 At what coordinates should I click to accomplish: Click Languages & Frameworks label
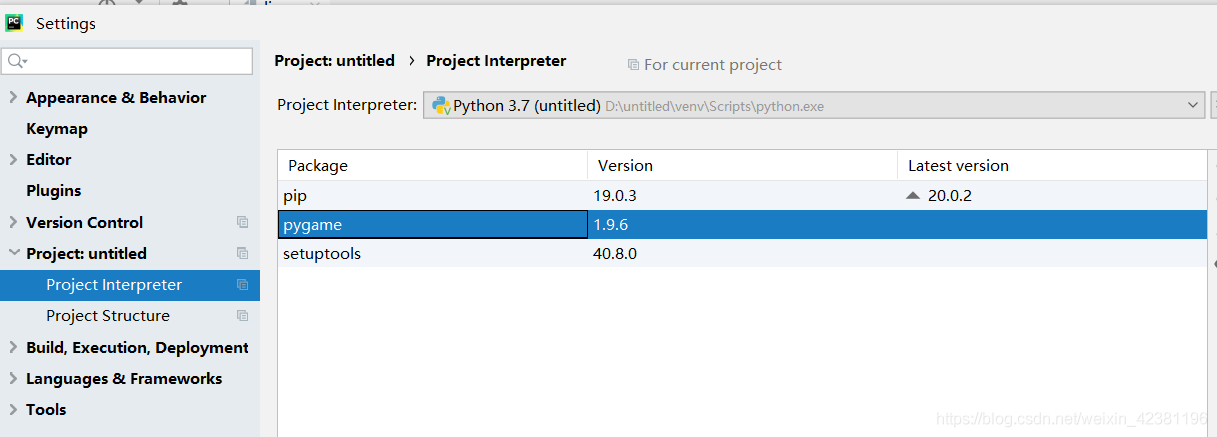(124, 378)
